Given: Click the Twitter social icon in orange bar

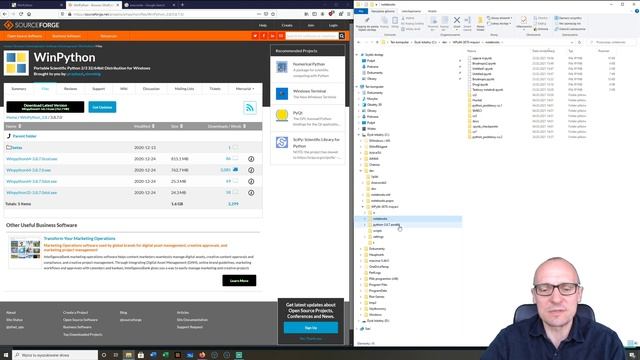Looking at the screenshot, I should click(255, 36).
